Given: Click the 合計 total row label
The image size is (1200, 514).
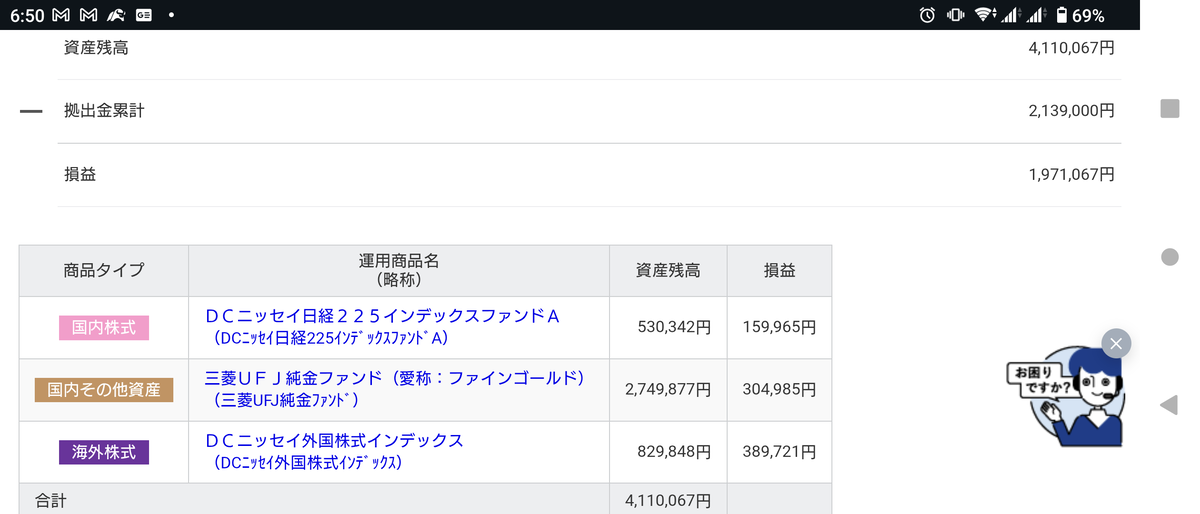Looking at the screenshot, I should click(x=50, y=500).
